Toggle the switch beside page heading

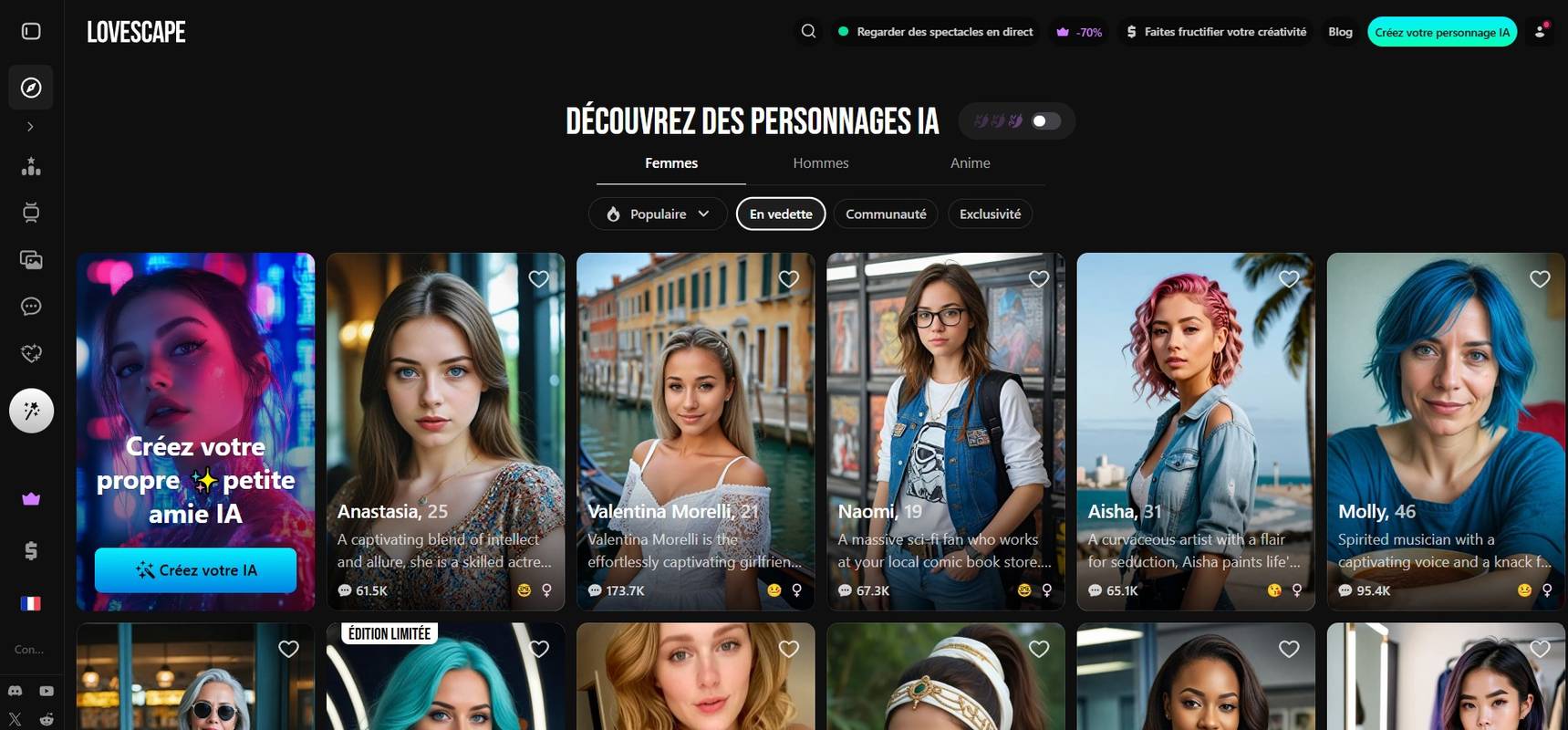click(x=1045, y=121)
